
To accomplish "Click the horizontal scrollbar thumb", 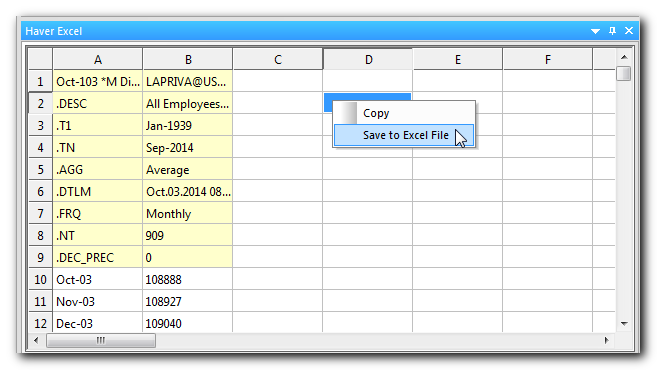I will (x=101, y=340).
